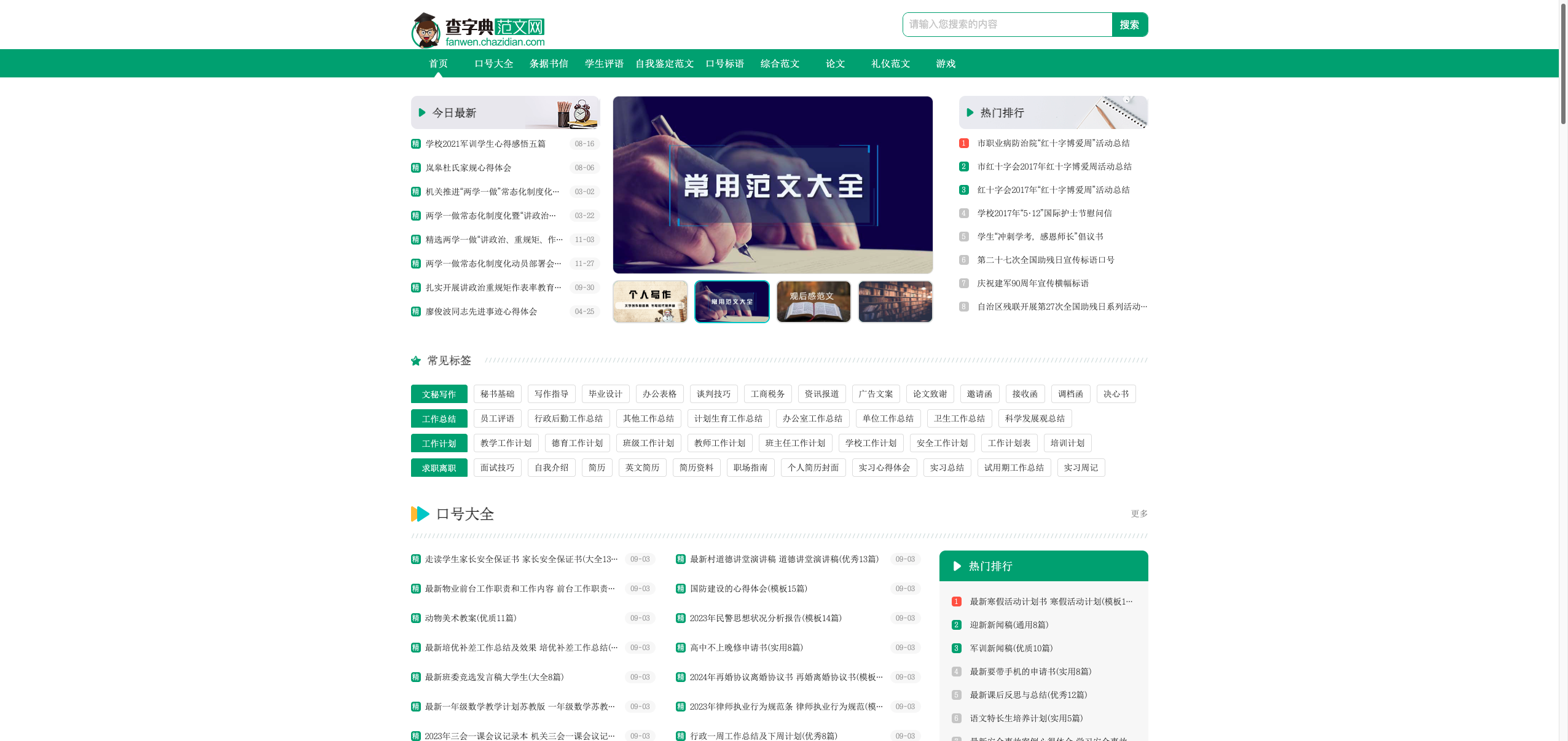Click the 搜索 search button
The width and height of the screenshot is (1568, 741).
(x=1129, y=25)
